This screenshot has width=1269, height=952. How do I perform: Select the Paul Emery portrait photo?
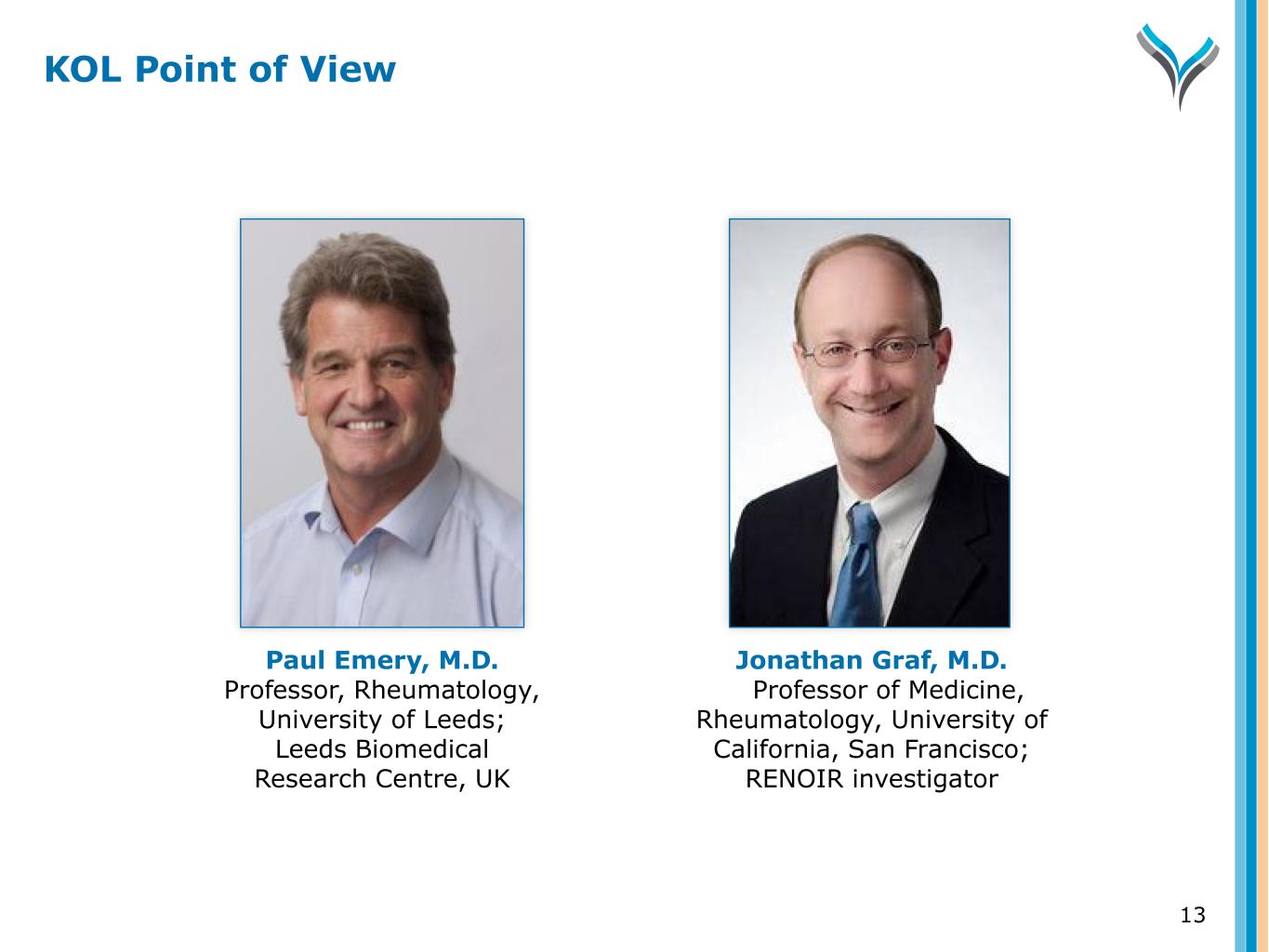[382, 423]
